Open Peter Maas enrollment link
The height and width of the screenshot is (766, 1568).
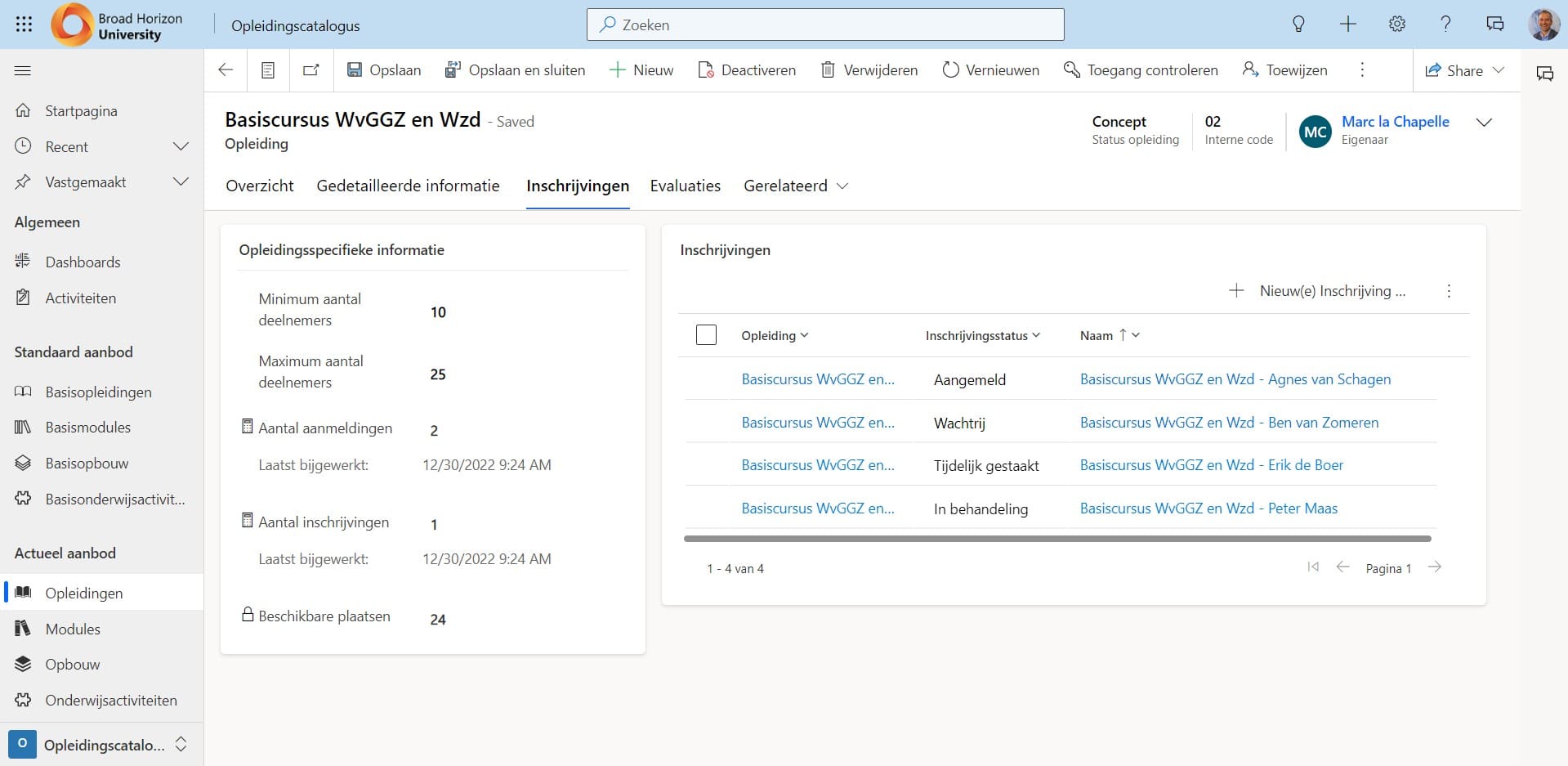tap(1208, 508)
